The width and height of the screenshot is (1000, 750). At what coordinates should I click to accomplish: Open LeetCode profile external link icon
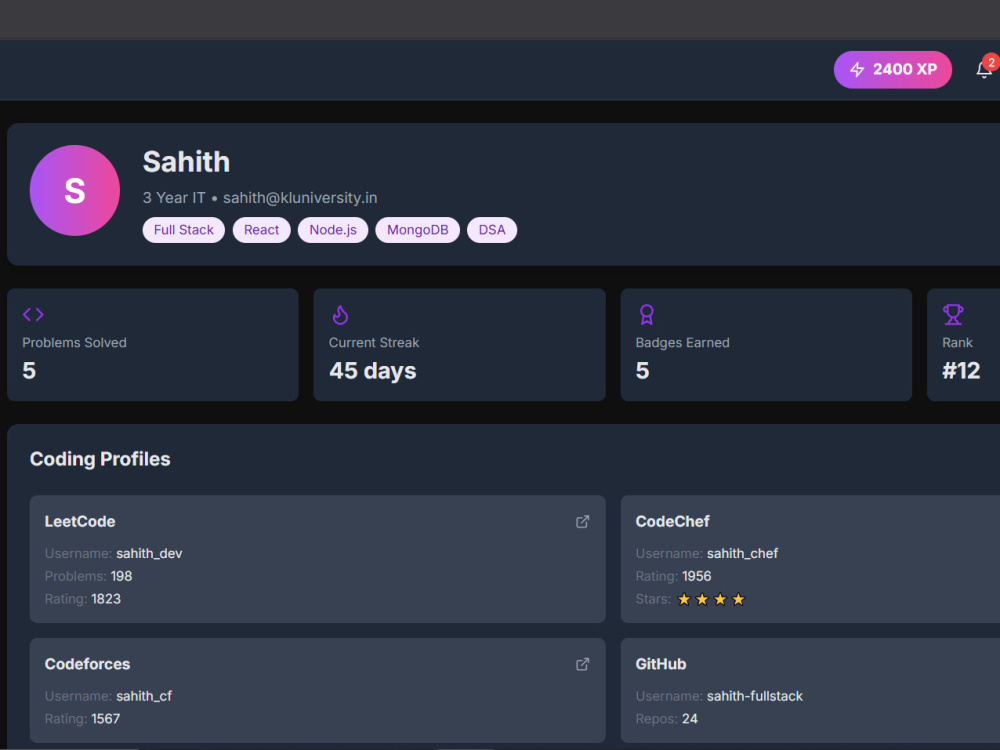582,522
